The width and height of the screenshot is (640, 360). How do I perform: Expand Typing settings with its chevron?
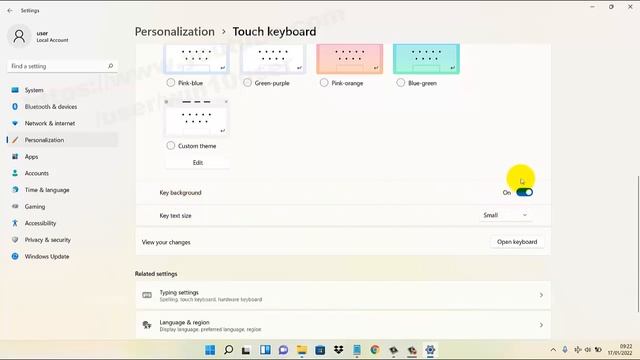coord(541,295)
